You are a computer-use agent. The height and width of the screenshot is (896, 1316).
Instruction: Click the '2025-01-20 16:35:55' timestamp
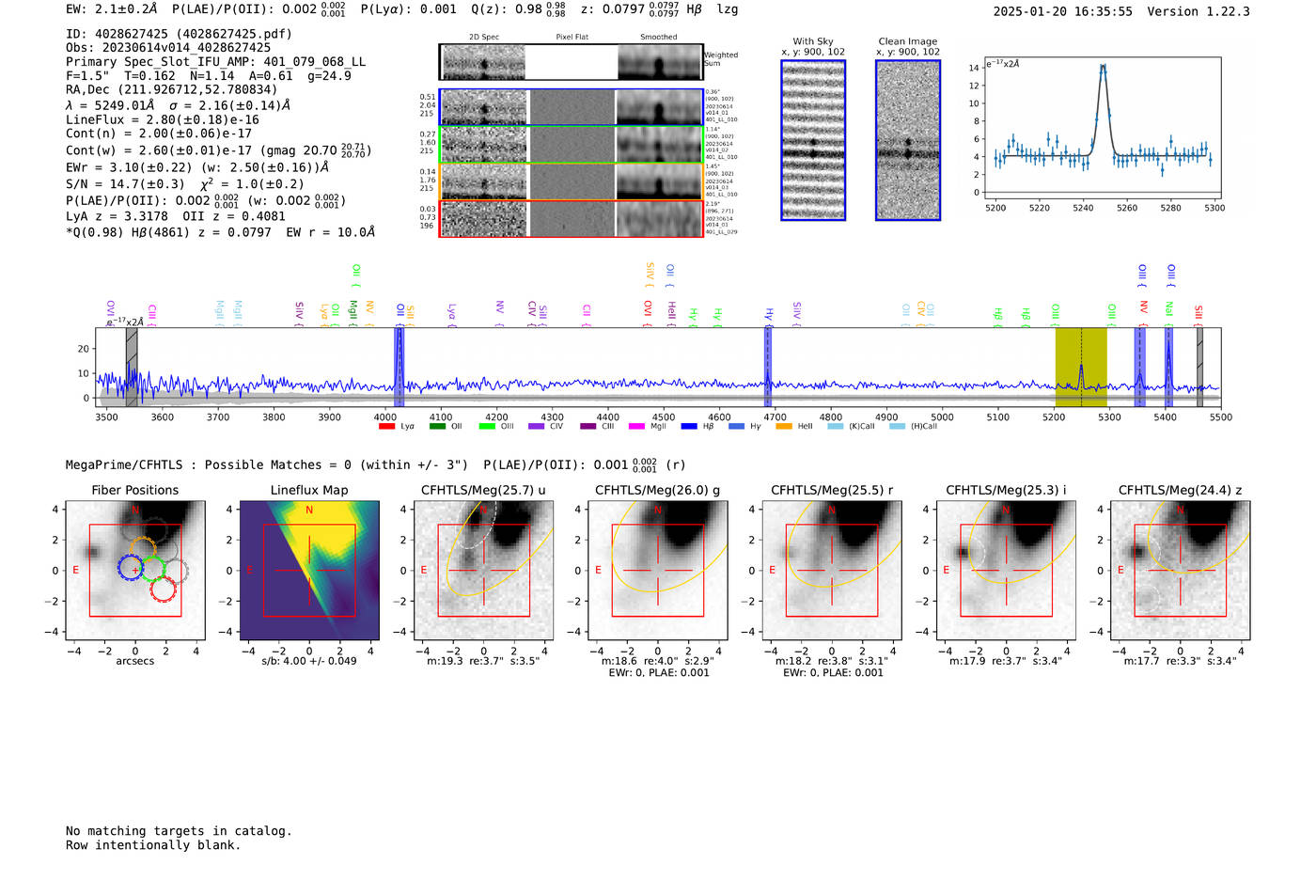[1062, 11]
